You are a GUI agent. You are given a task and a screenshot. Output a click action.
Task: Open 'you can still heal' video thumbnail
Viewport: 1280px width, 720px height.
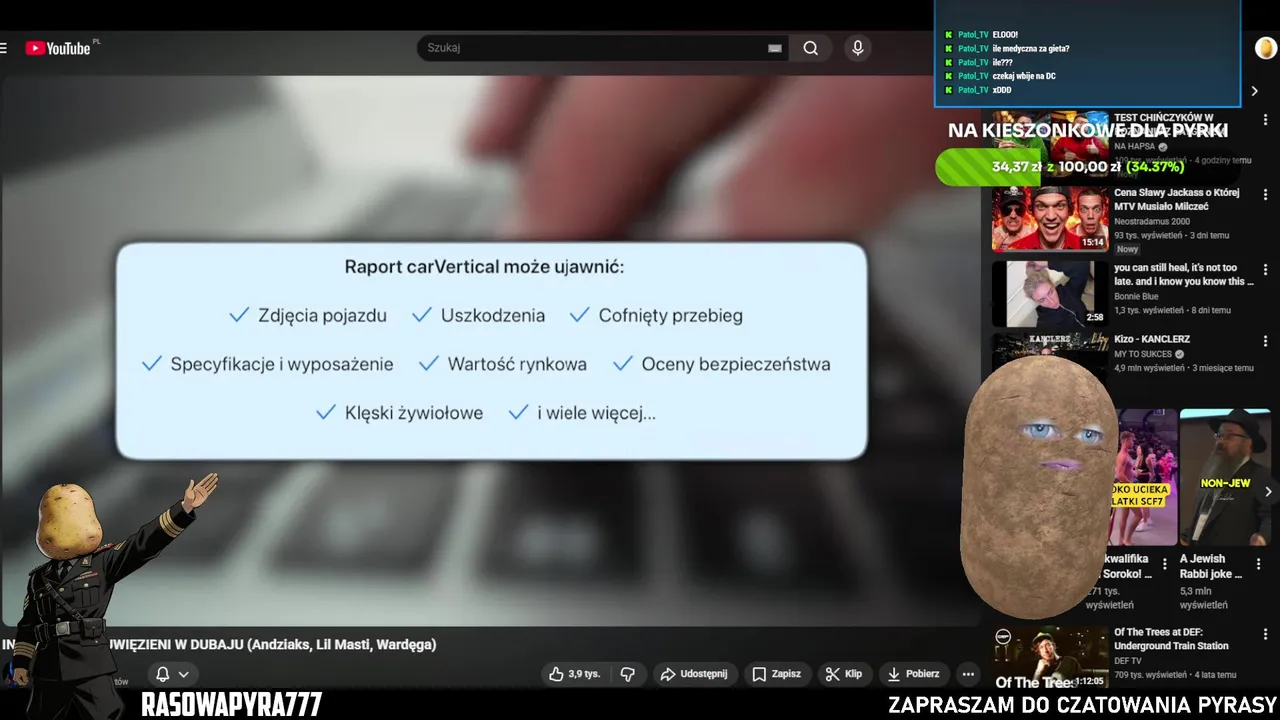1050,294
